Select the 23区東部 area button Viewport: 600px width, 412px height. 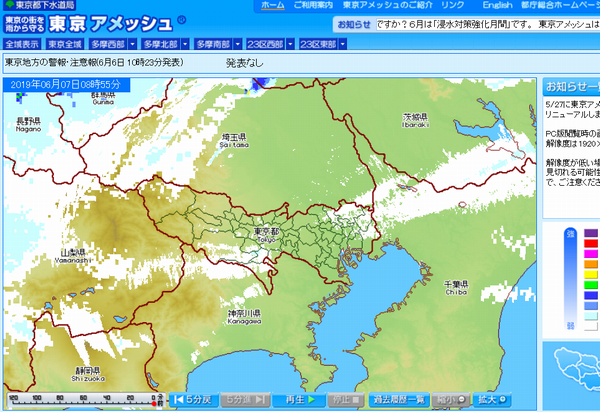click(x=318, y=44)
